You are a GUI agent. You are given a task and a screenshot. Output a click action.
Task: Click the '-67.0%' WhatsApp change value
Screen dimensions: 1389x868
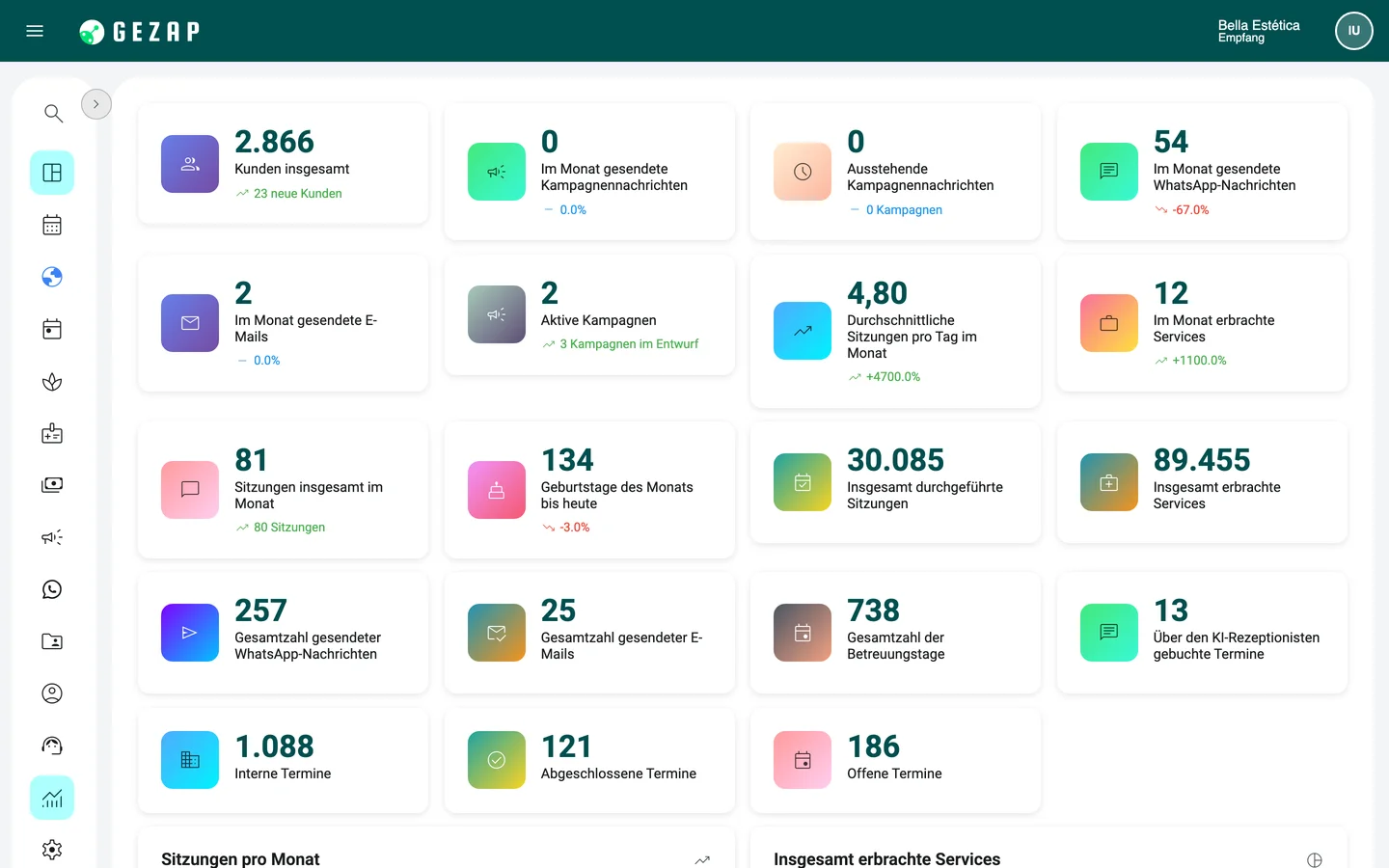point(1190,210)
